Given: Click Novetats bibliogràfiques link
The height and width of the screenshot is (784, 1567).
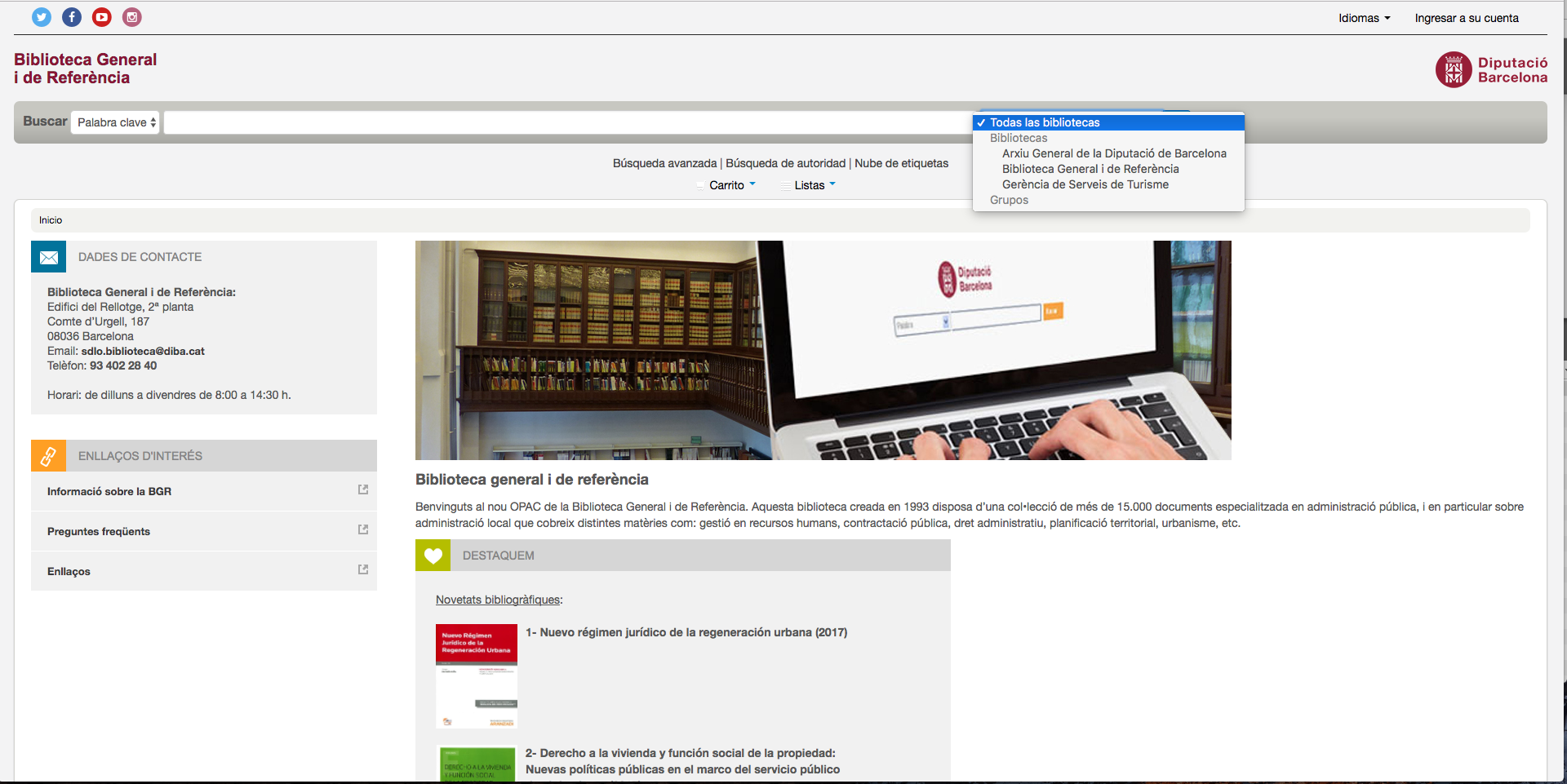Looking at the screenshot, I should 498,600.
